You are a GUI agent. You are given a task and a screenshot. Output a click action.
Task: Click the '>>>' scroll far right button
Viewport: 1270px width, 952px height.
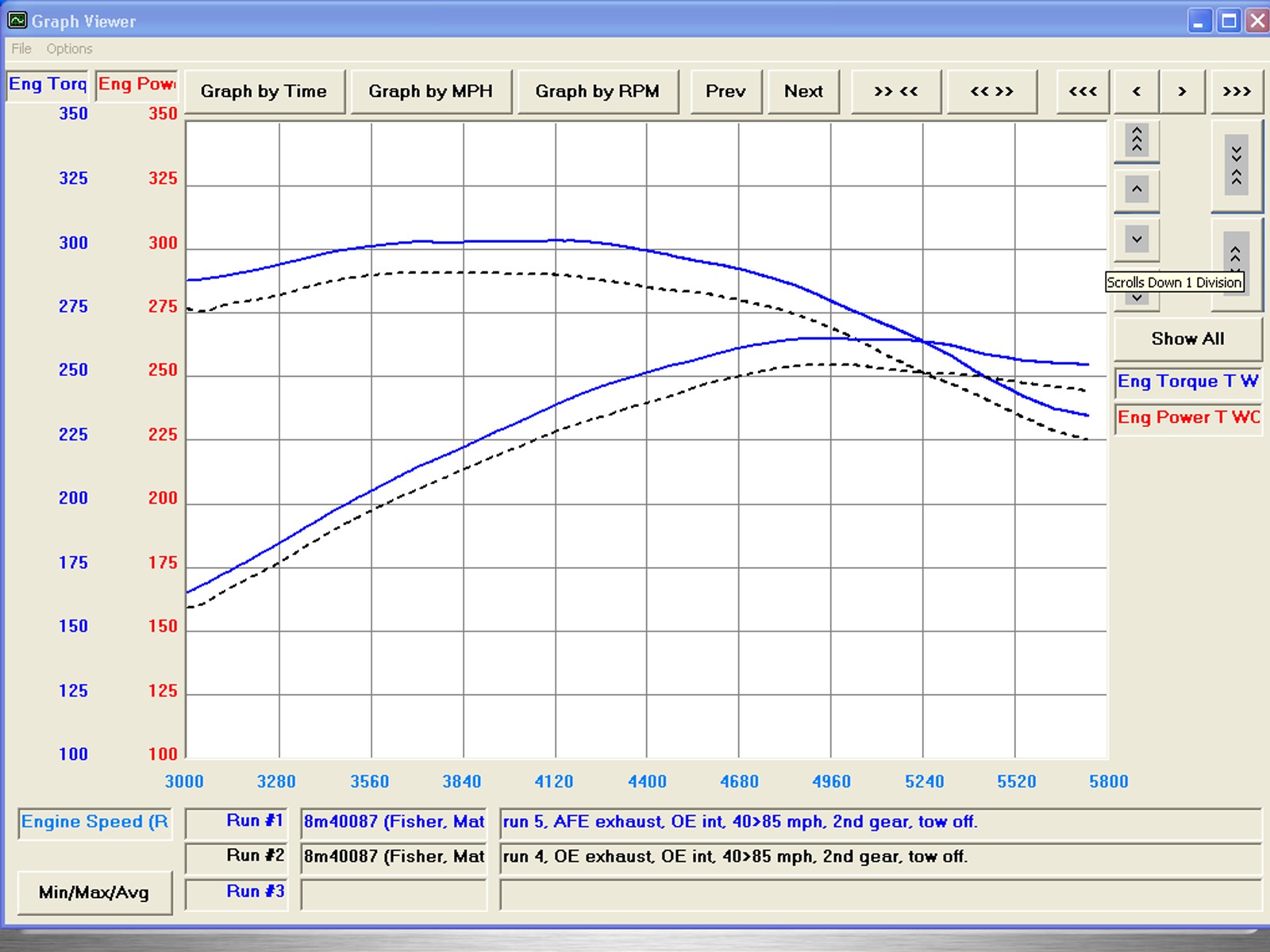click(x=1236, y=91)
